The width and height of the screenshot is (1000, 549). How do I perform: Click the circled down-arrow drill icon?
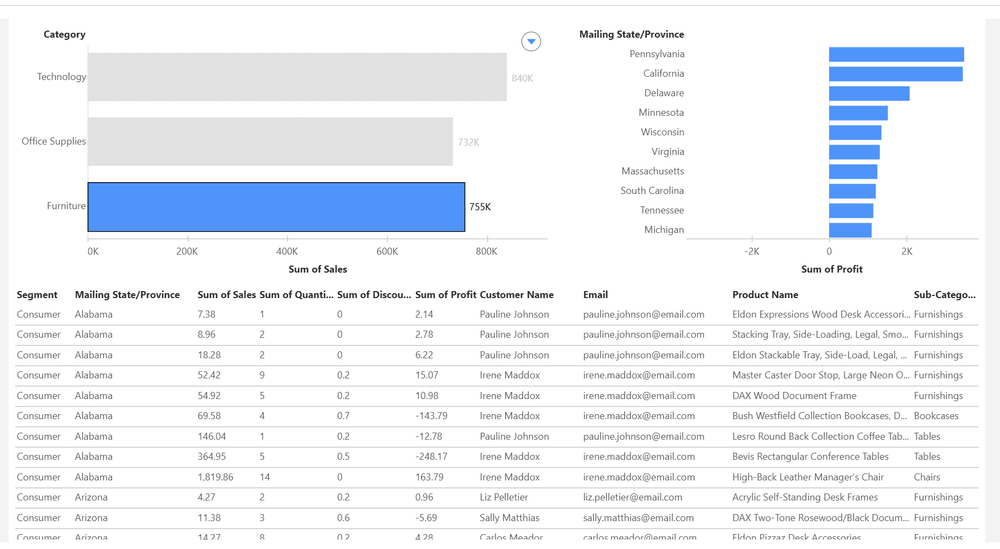531,42
